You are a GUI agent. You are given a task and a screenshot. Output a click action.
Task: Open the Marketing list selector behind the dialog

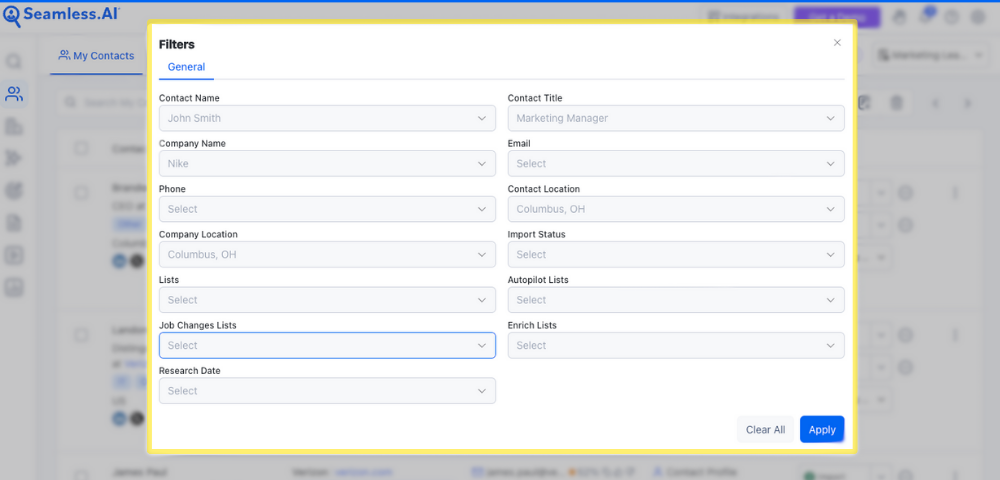(930, 55)
